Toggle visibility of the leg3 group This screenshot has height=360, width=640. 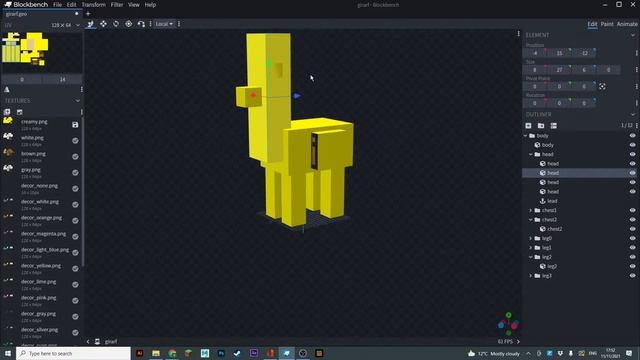tap(632, 276)
